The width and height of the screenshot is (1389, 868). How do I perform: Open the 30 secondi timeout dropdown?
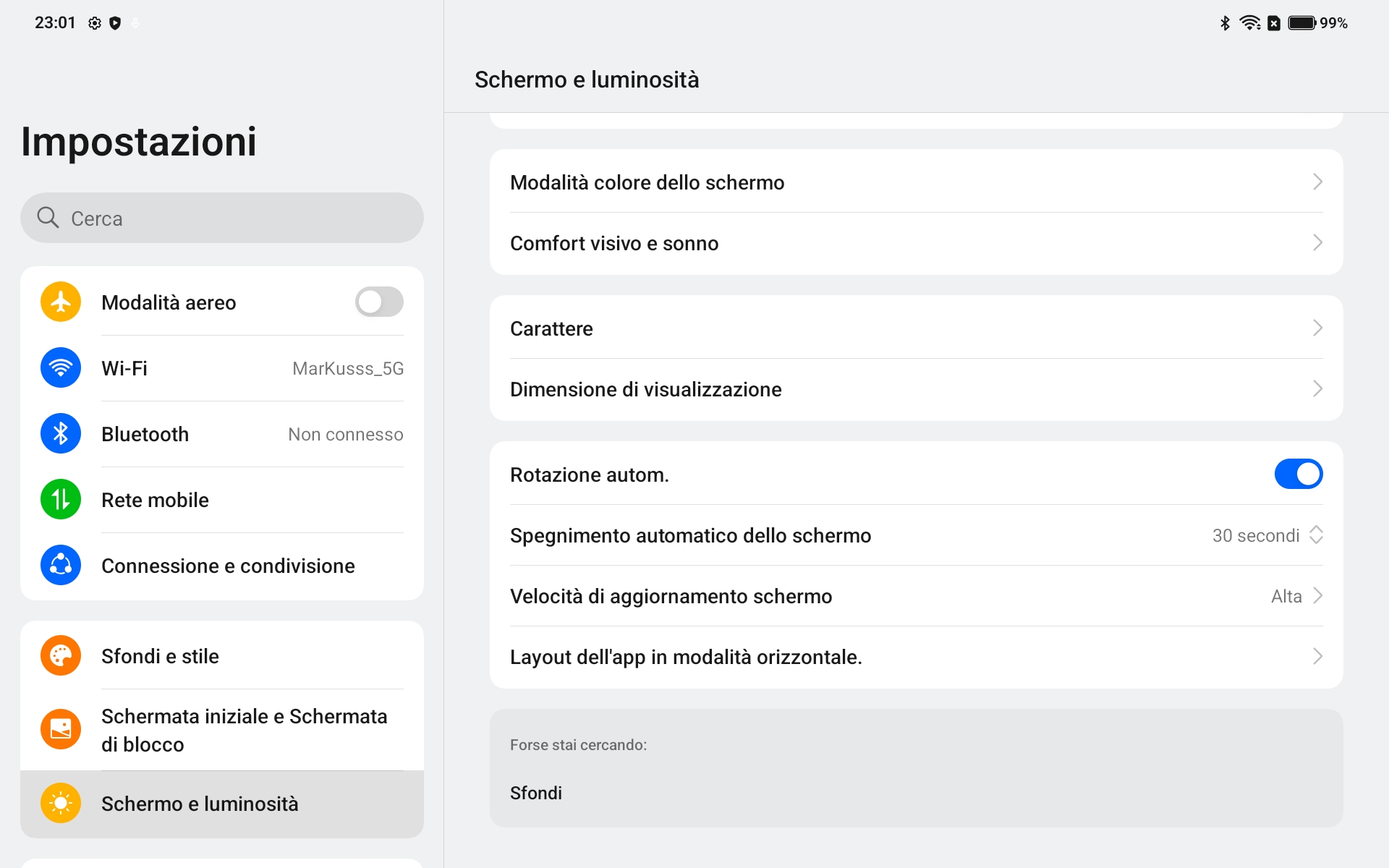point(1267,535)
